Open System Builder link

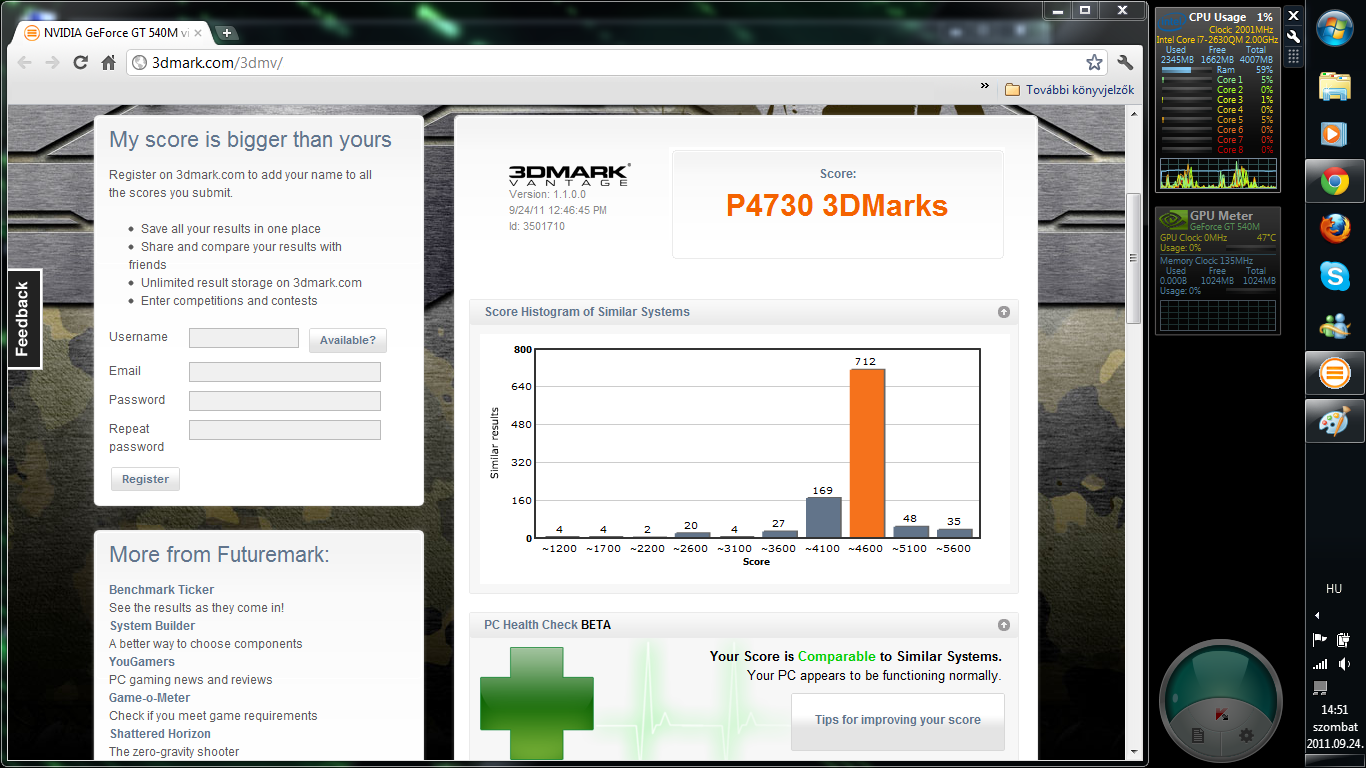point(152,626)
